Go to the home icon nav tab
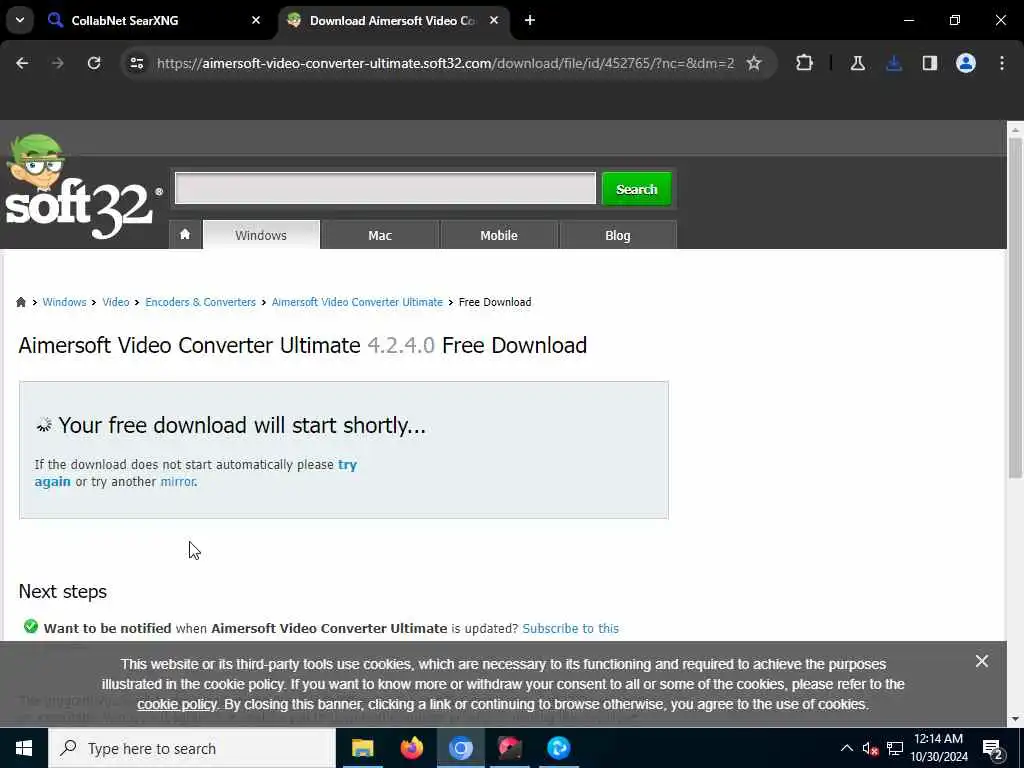Image resolution: width=1024 pixels, height=768 pixels. (x=185, y=234)
